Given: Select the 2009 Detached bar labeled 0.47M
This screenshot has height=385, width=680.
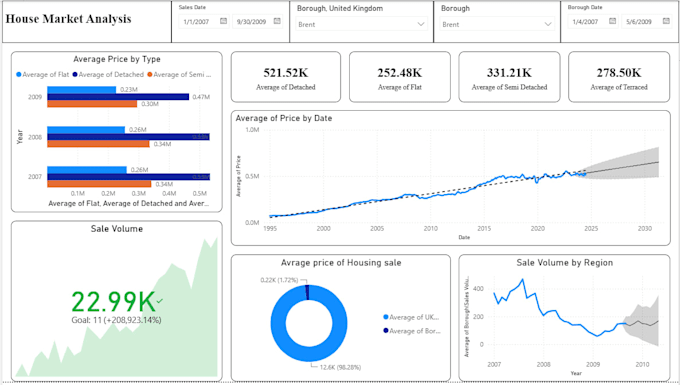Looking at the screenshot, I should pos(118,97).
